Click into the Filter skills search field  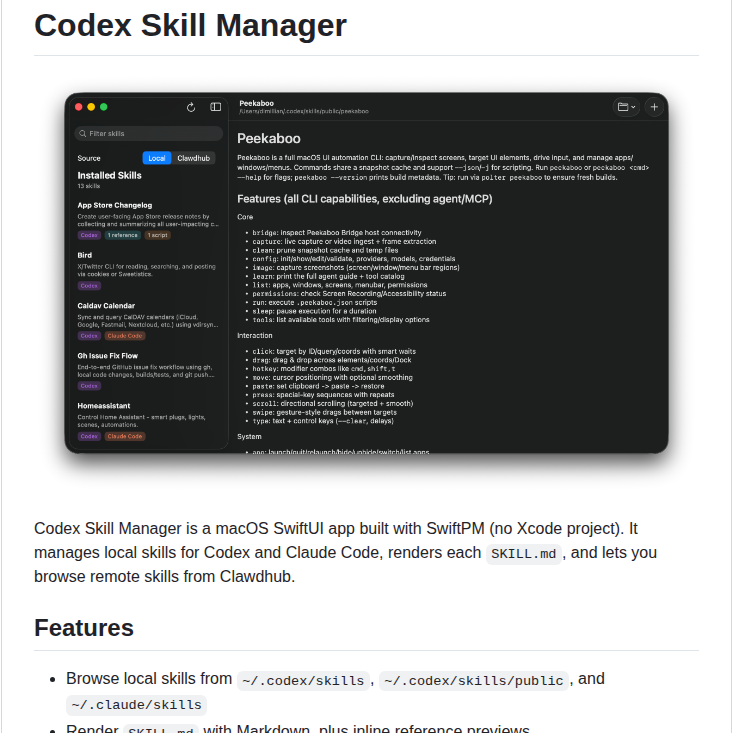tap(148, 134)
